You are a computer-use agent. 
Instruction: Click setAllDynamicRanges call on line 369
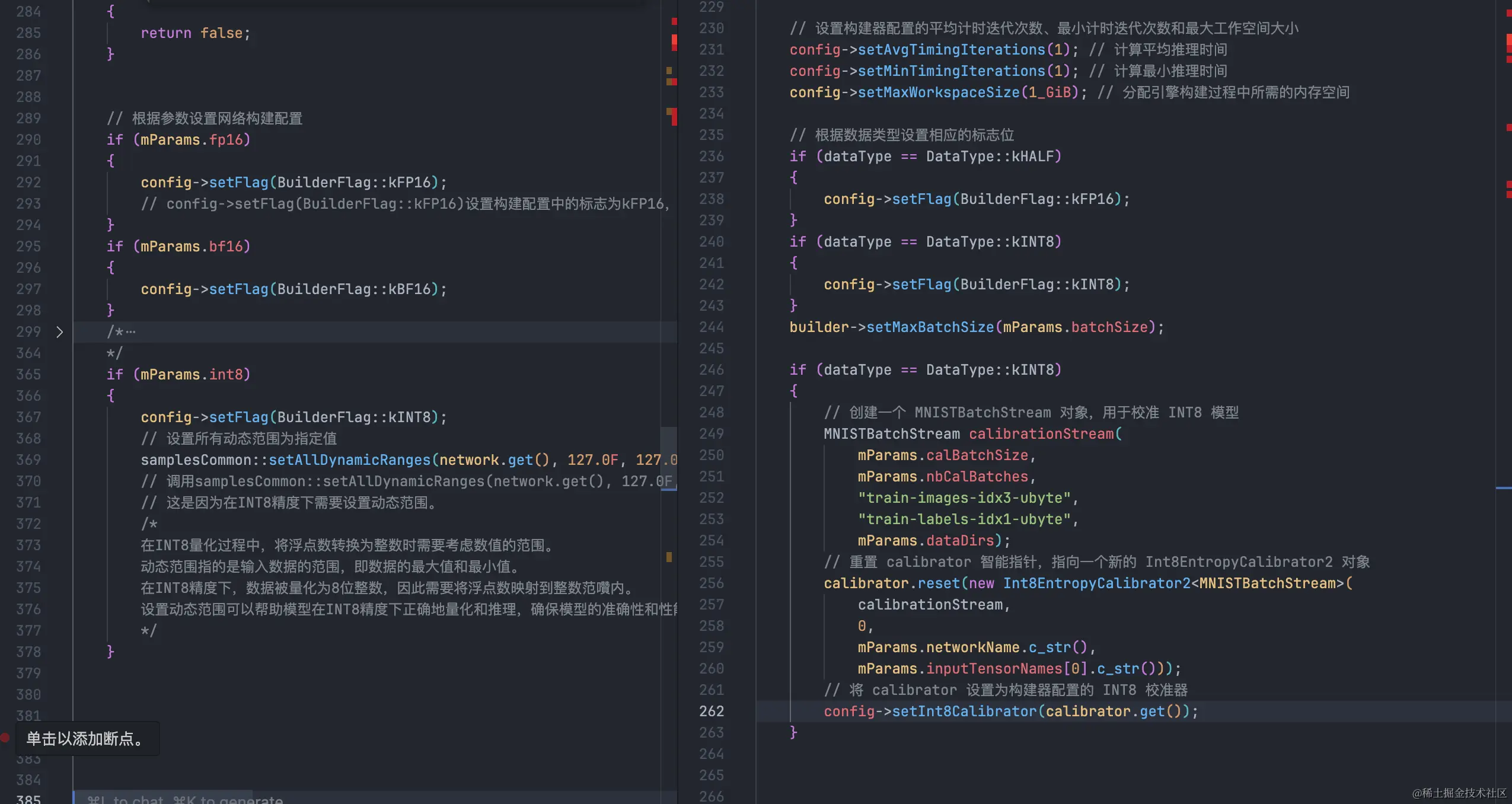point(350,460)
